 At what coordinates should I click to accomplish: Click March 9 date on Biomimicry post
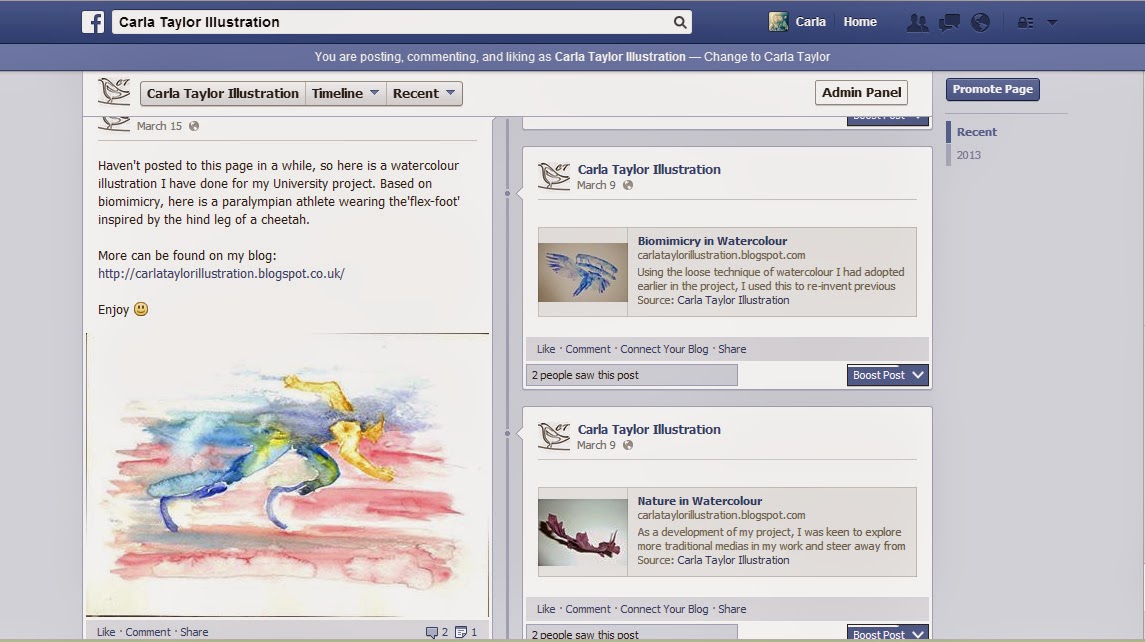tap(596, 185)
